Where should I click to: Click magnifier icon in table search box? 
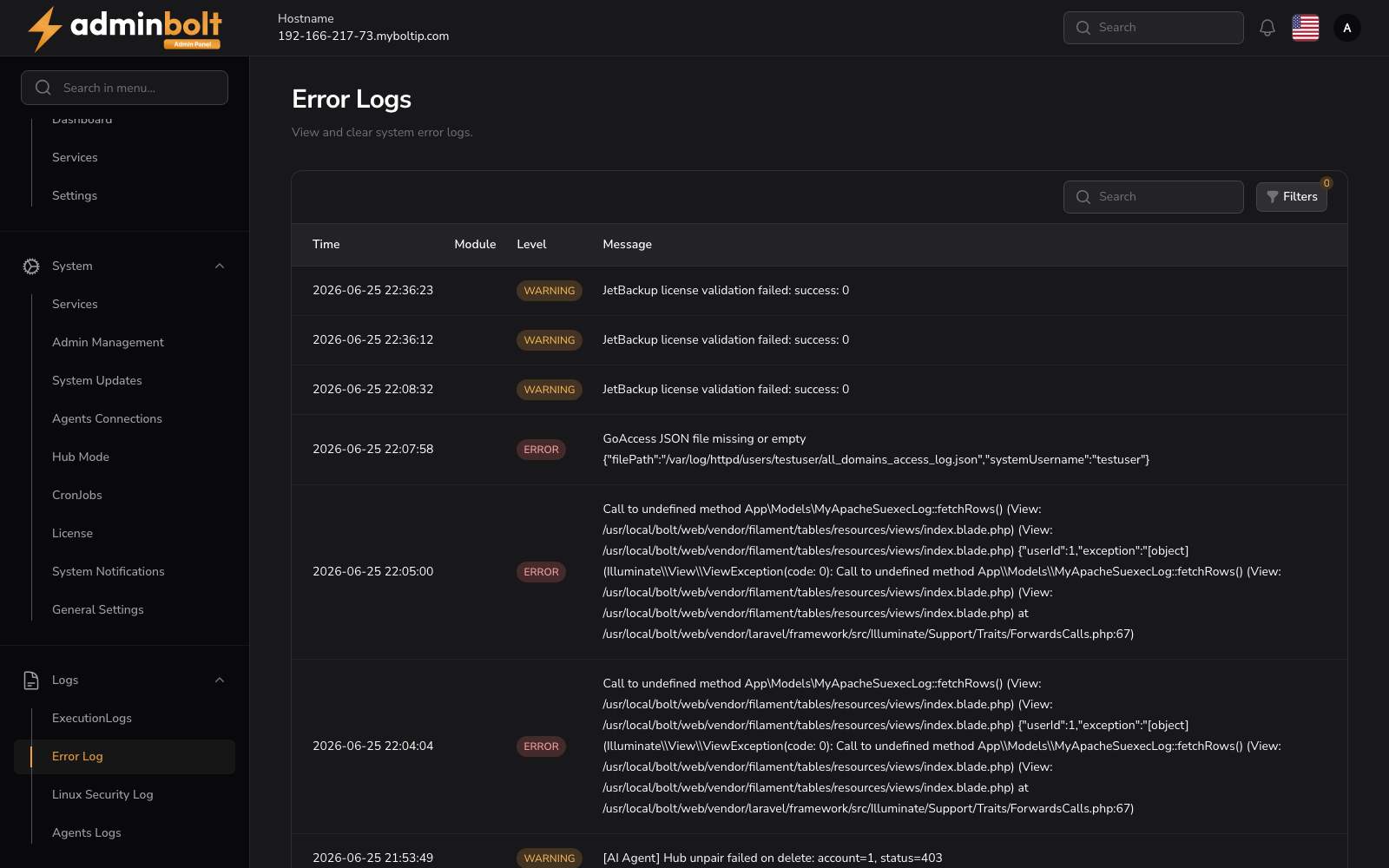click(x=1083, y=197)
